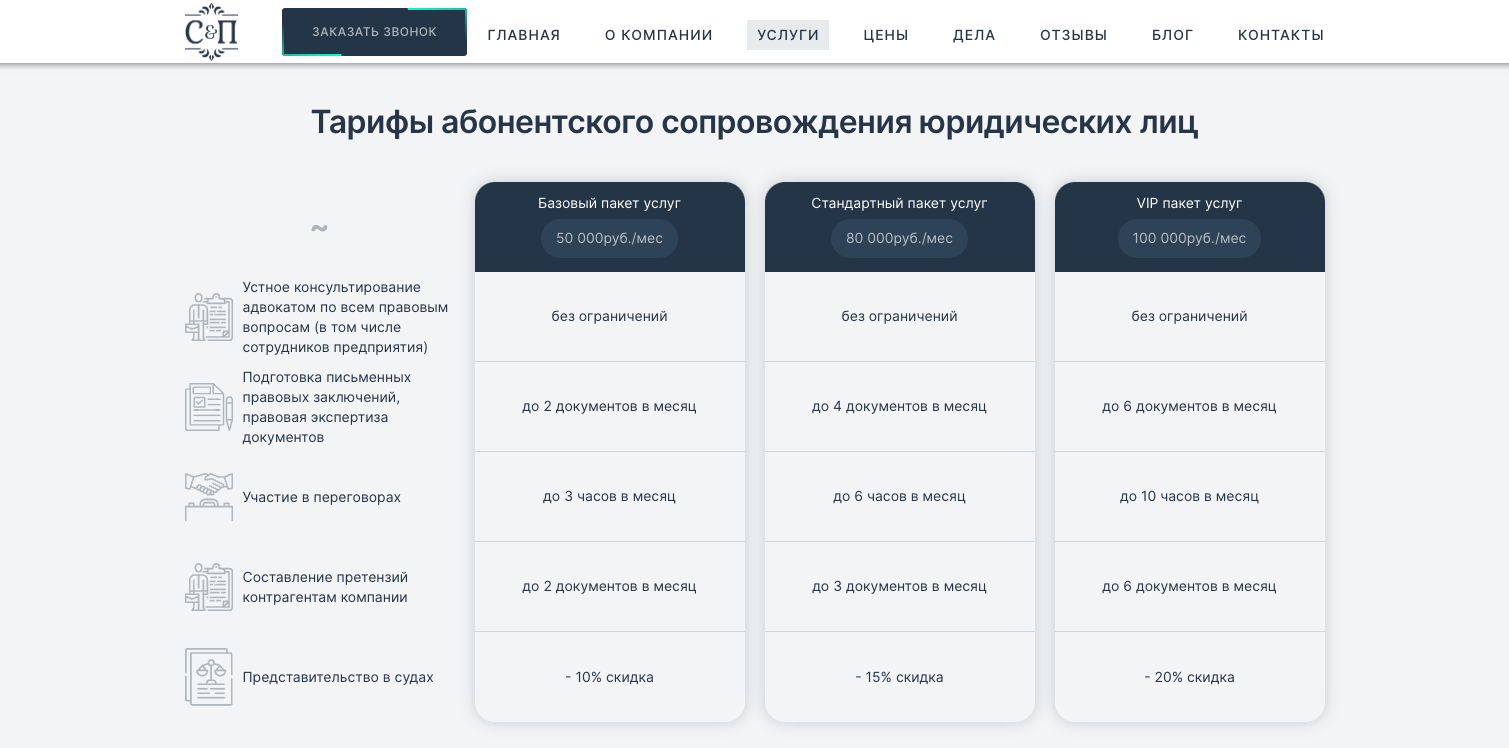Select the Услуги menu item

(788, 35)
